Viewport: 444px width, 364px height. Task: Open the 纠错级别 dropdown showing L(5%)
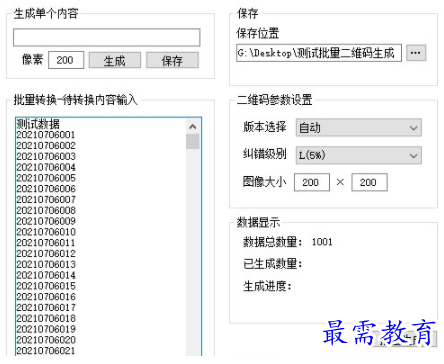[x=359, y=155]
